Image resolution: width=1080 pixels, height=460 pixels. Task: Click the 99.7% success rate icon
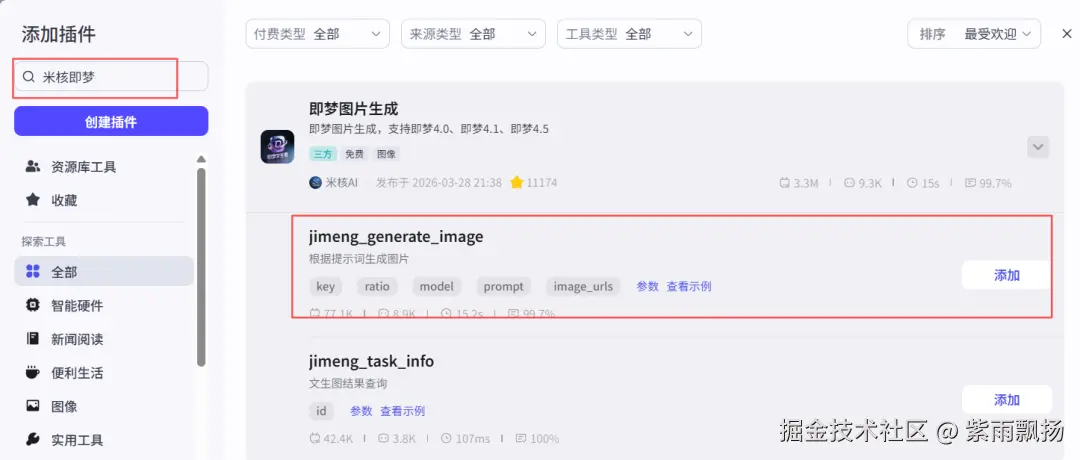970,183
